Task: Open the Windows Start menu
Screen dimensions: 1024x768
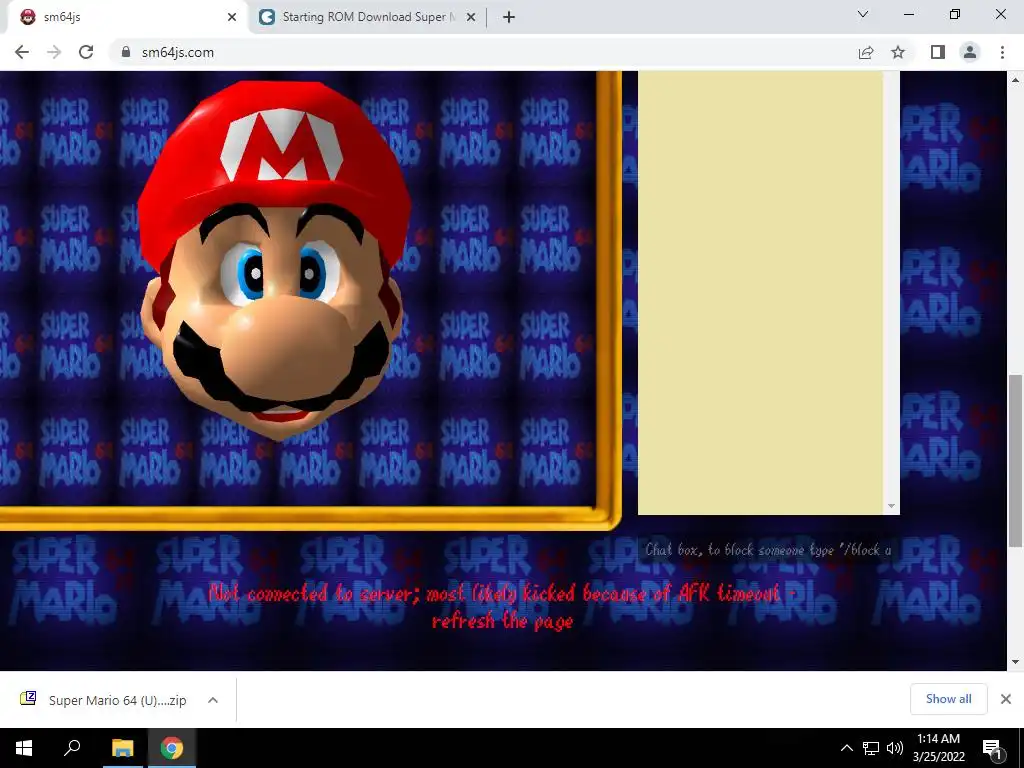Action: 24,748
